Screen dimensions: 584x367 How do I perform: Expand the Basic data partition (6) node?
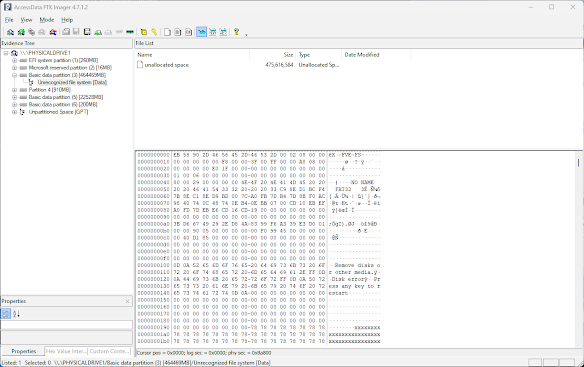14,105
